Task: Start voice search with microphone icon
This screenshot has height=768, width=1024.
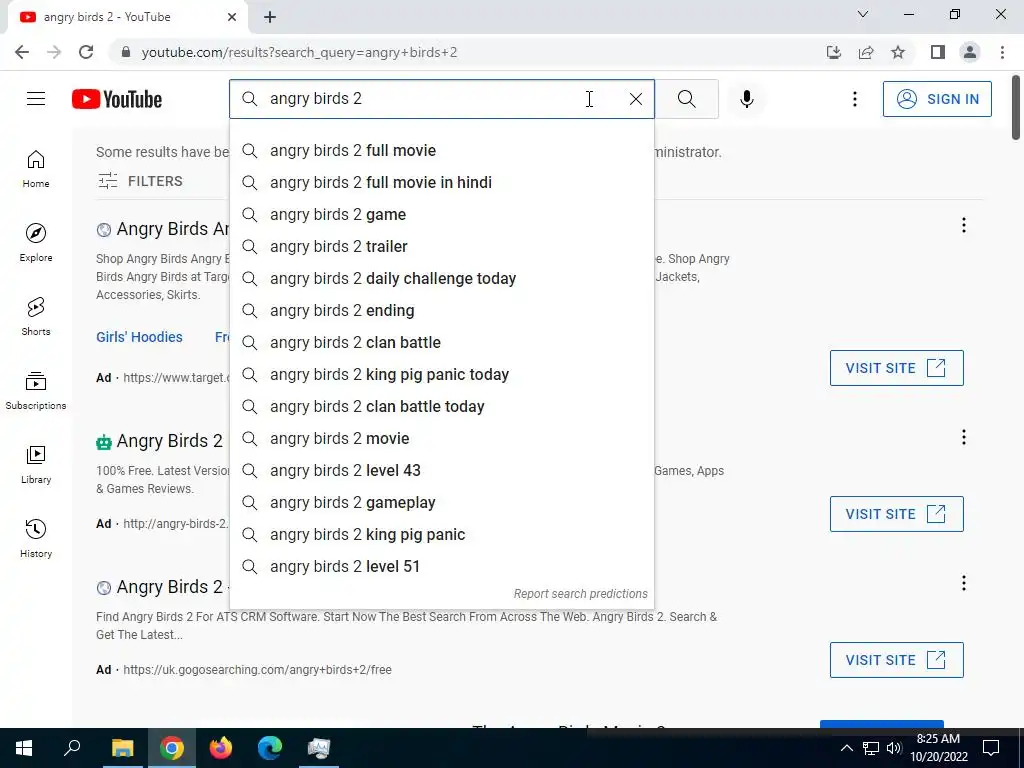Action: (746, 99)
